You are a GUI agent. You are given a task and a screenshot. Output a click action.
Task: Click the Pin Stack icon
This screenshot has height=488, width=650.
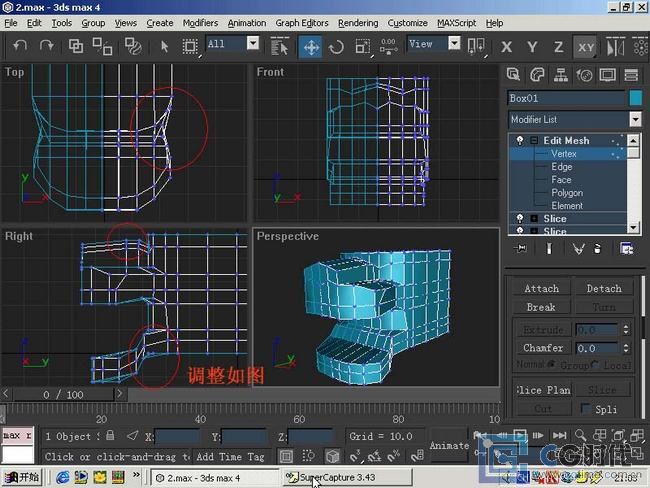(x=520, y=248)
